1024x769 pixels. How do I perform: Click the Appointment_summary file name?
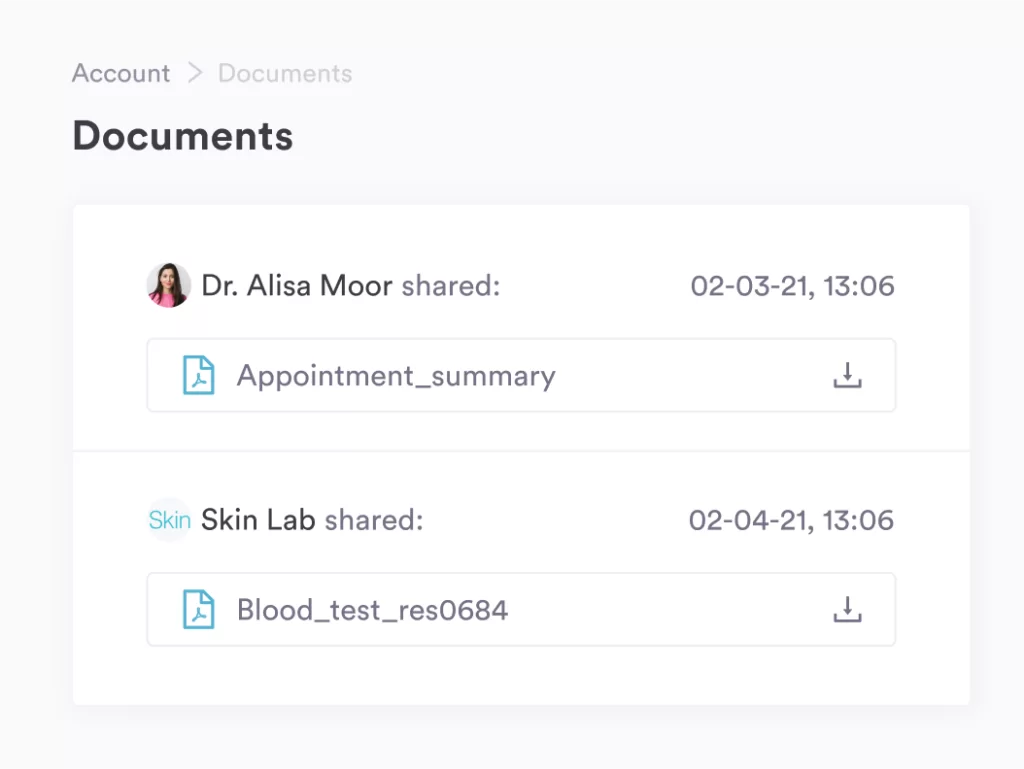pos(395,375)
